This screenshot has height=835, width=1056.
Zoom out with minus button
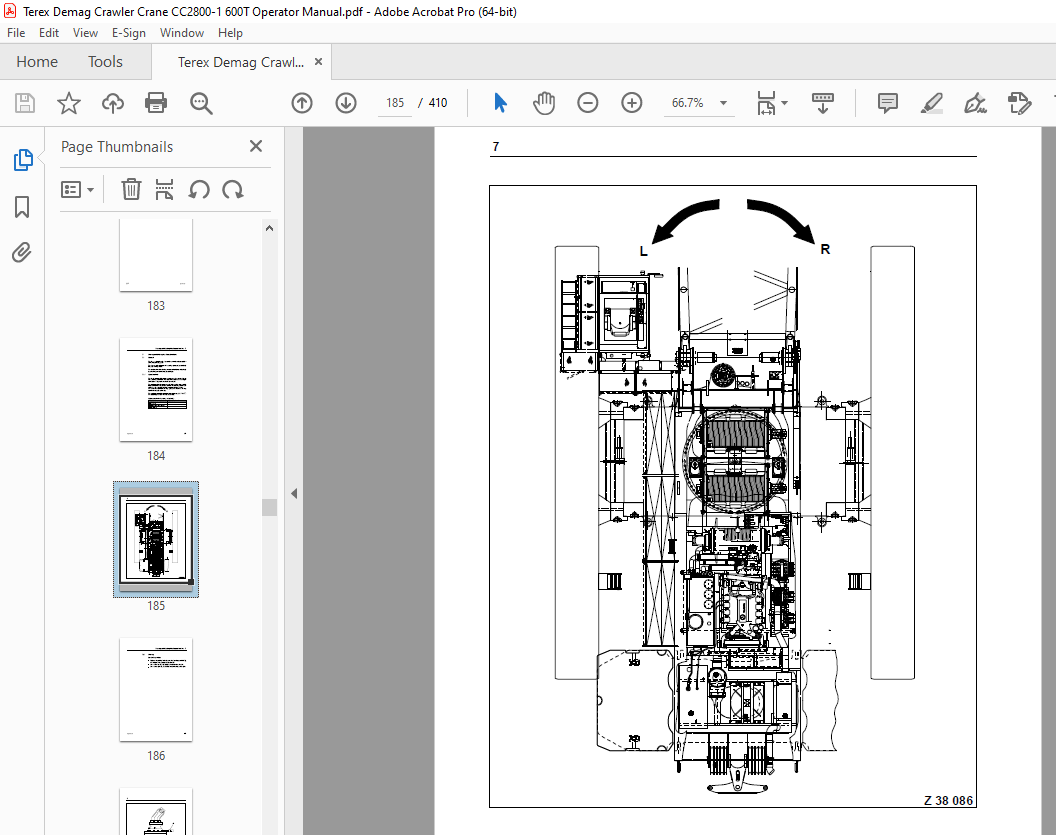point(587,103)
